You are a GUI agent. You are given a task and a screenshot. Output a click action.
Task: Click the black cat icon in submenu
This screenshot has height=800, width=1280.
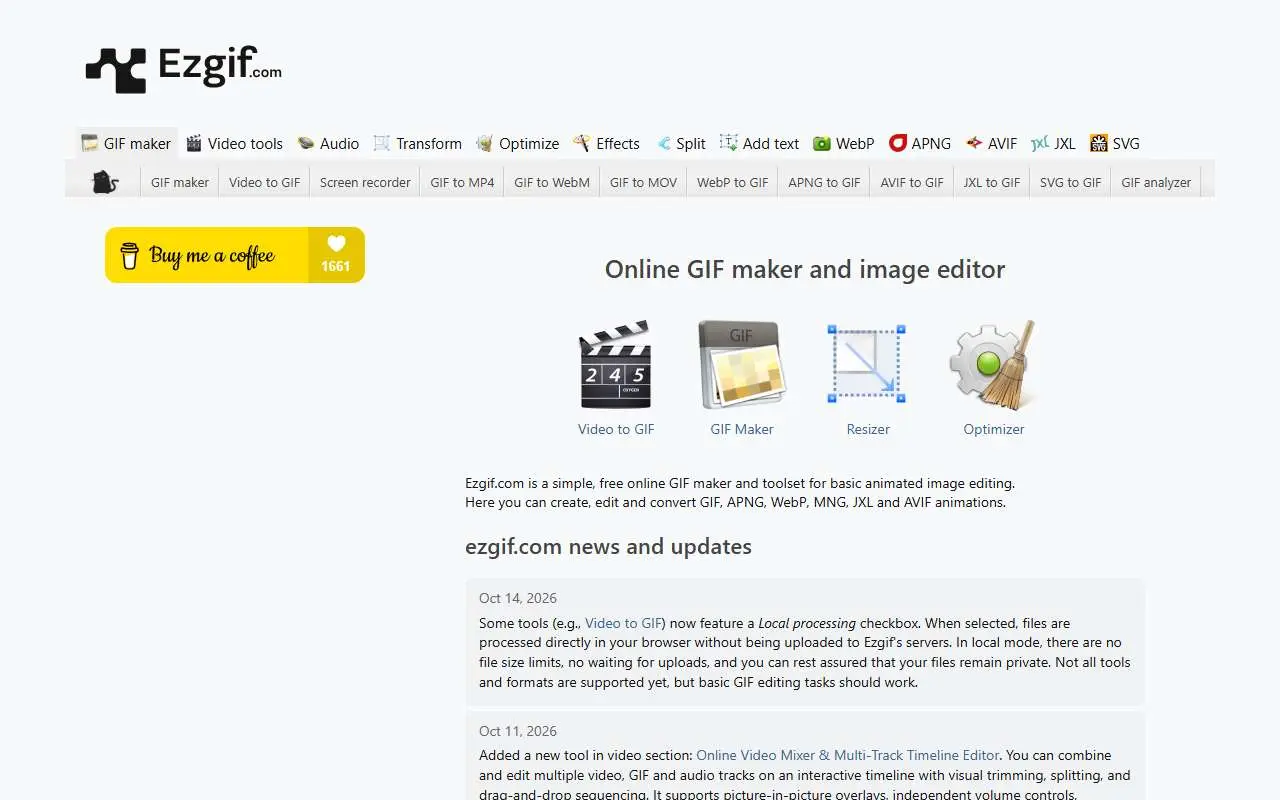pyautogui.click(x=105, y=182)
